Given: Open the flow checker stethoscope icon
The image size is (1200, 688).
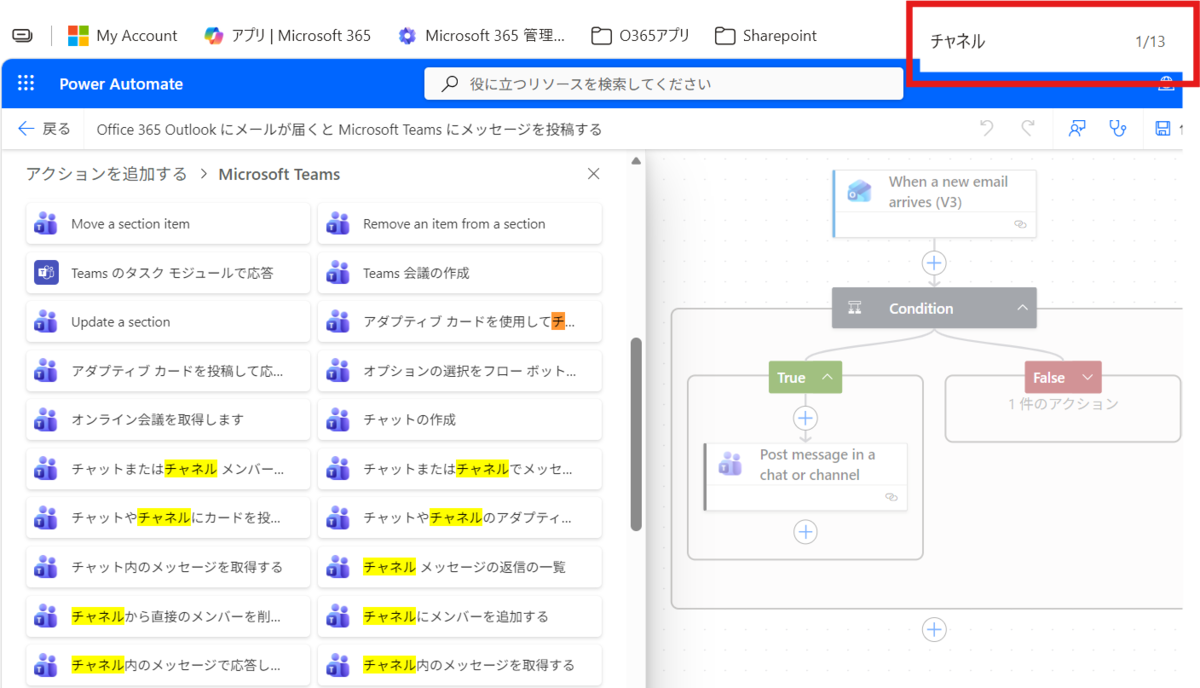Looking at the screenshot, I should point(1119,128).
